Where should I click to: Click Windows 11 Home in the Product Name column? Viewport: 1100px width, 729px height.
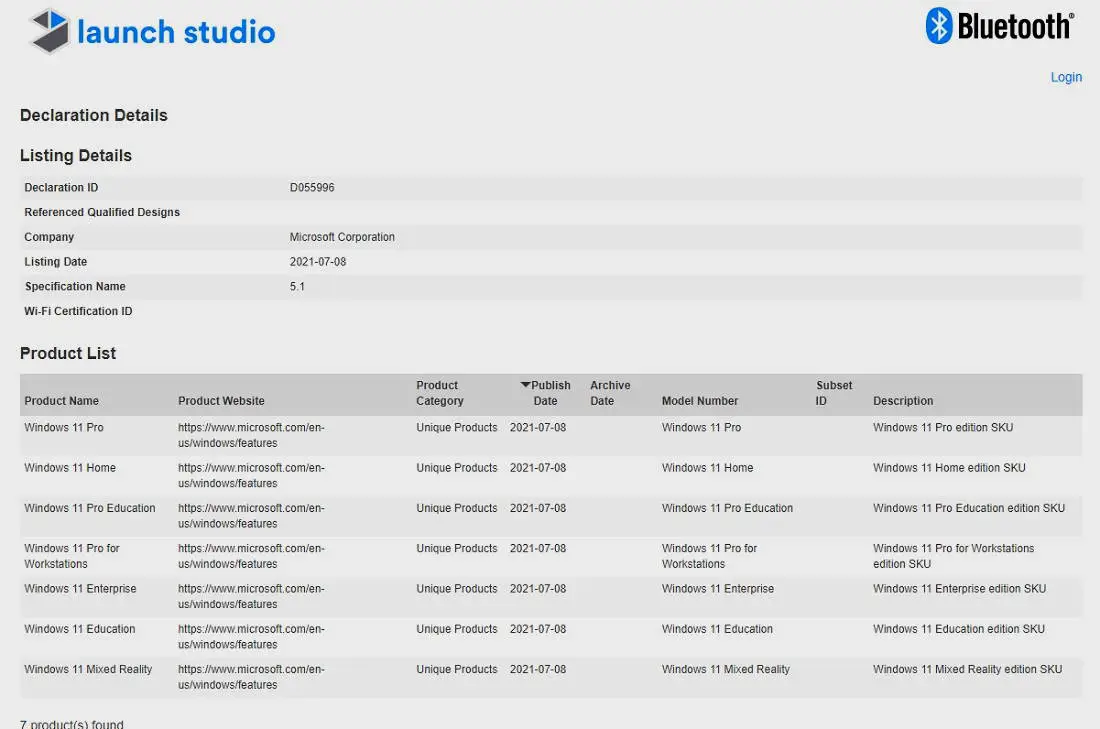coord(70,467)
